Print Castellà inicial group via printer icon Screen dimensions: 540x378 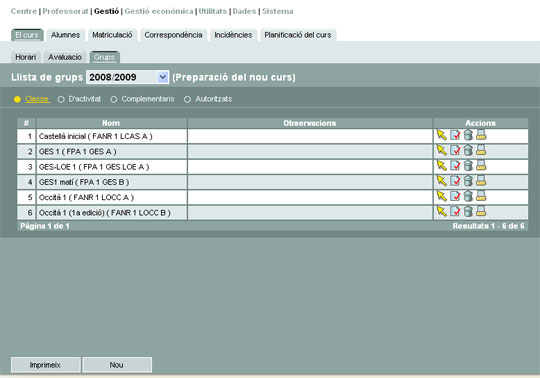pos(481,135)
